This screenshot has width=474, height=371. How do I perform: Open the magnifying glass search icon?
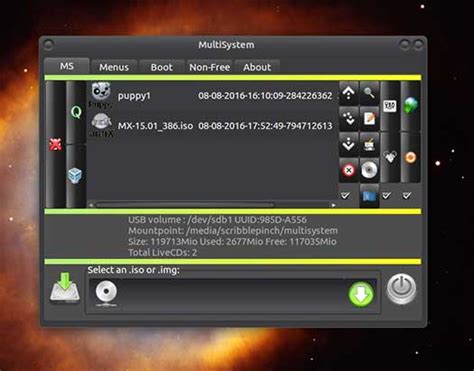point(369,93)
